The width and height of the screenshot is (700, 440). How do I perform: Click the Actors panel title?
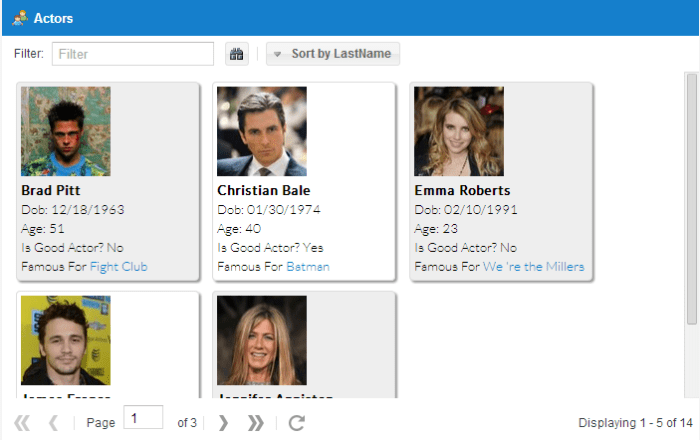pyautogui.click(x=53, y=18)
